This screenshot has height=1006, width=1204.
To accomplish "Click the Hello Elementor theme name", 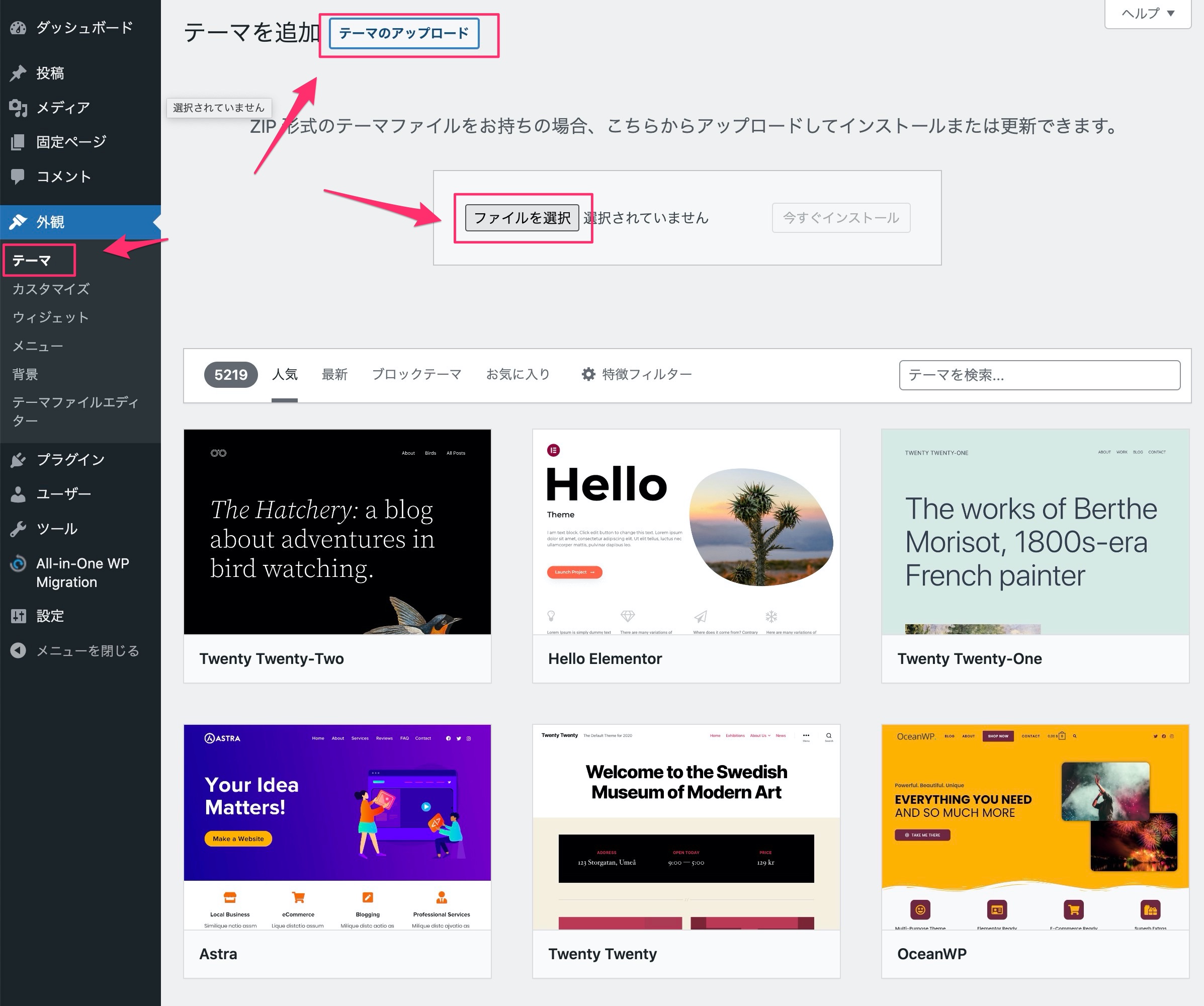I will click(x=605, y=659).
